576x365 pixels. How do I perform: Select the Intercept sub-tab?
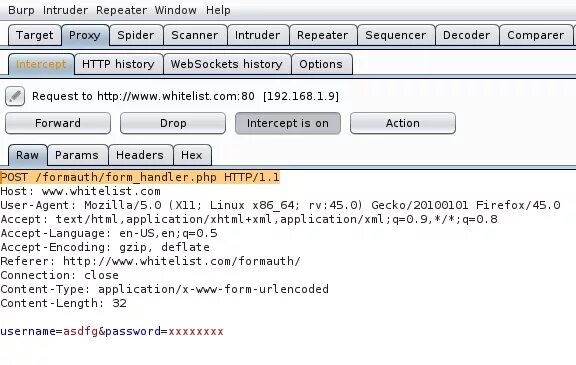click(x=41, y=64)
